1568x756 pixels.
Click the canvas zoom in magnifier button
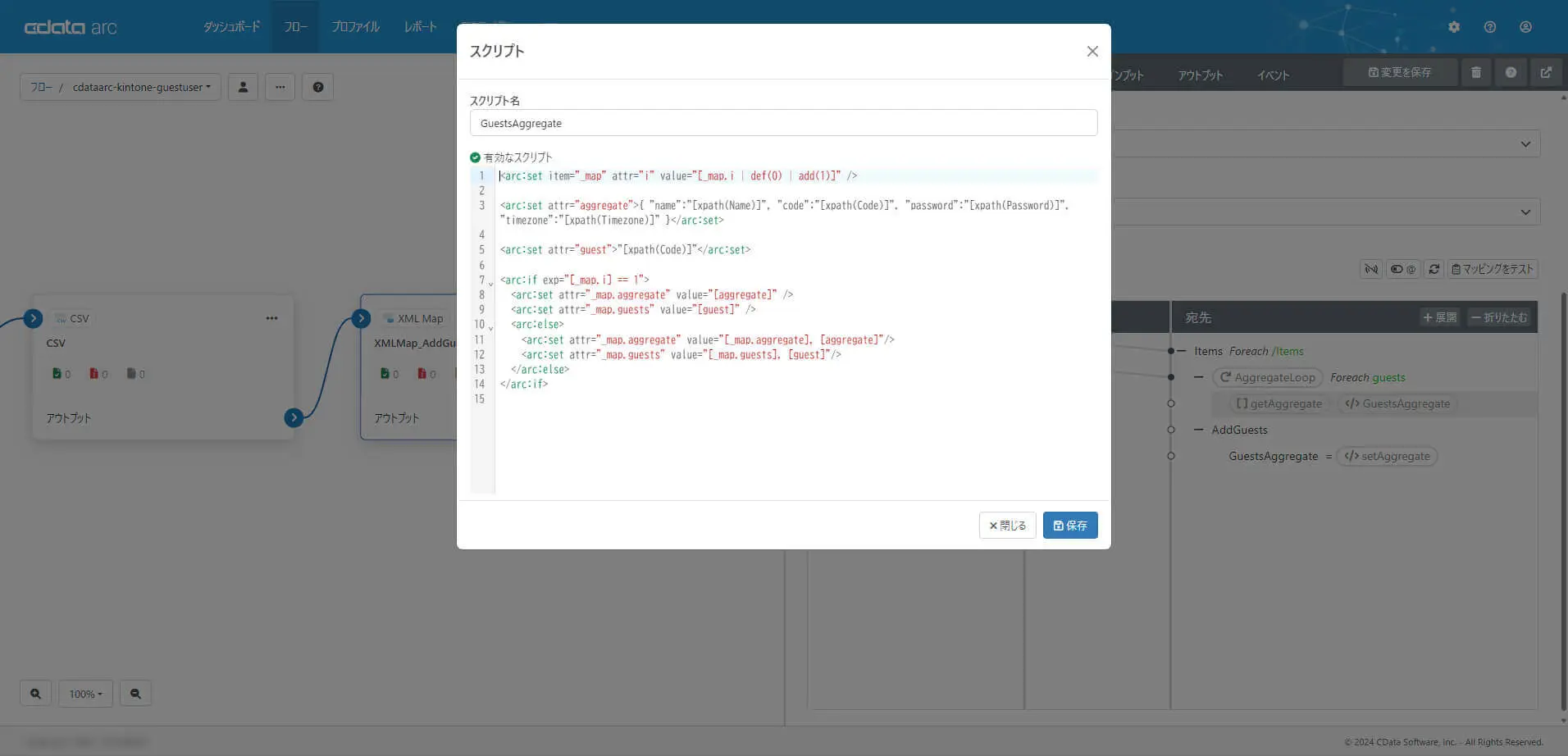35,694
